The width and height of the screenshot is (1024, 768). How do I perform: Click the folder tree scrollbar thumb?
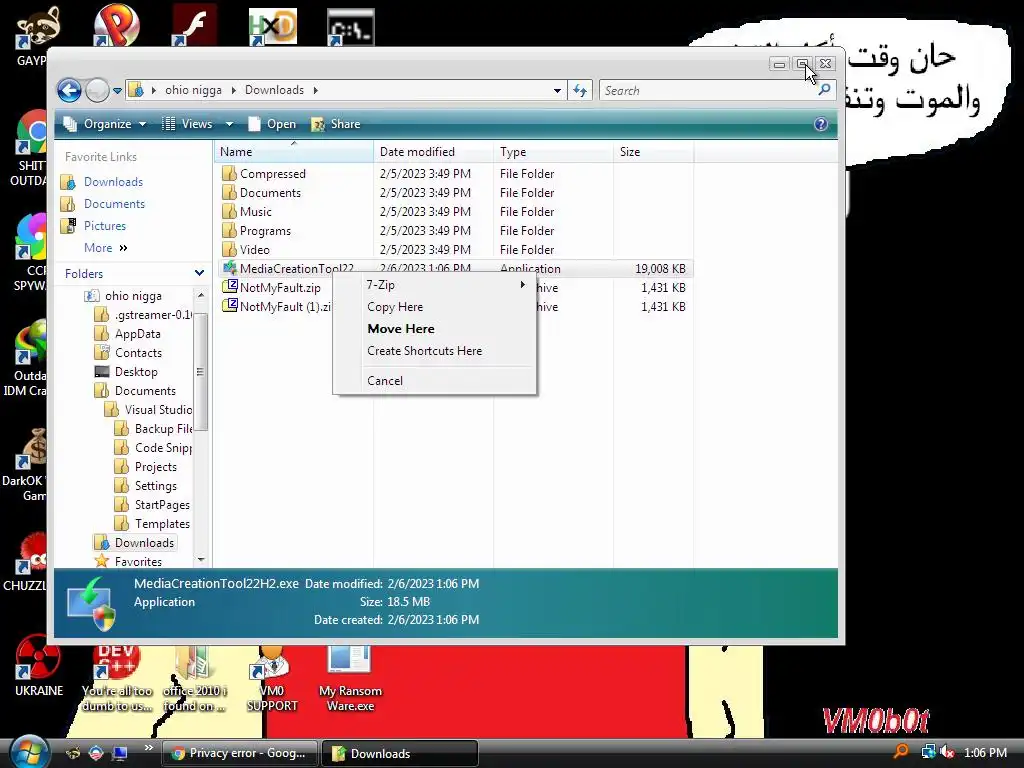coord(200,372)
